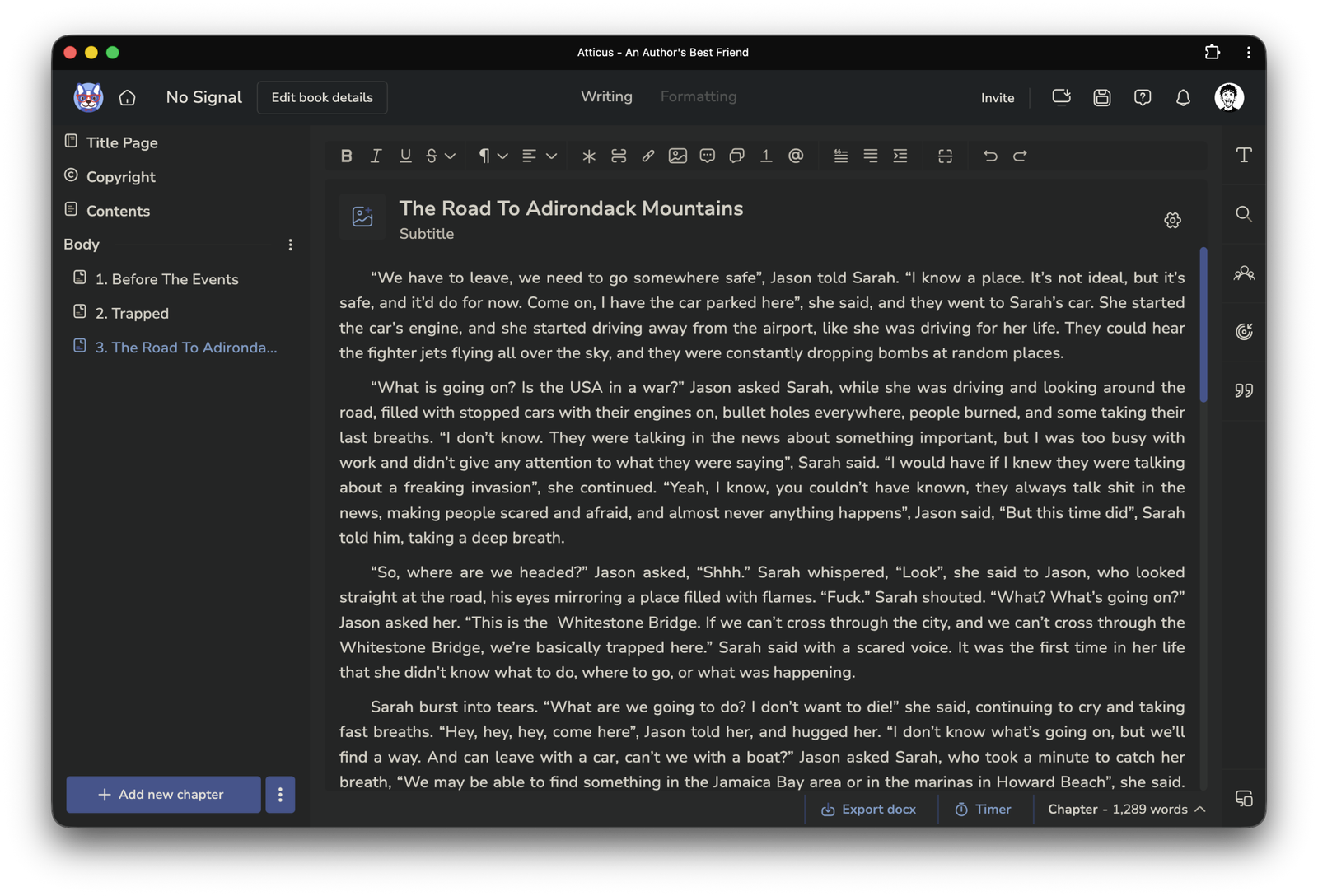Screen dimensions: 1318x896
Task: Click the chapter text scrollbar
Action: point(1203,324)
